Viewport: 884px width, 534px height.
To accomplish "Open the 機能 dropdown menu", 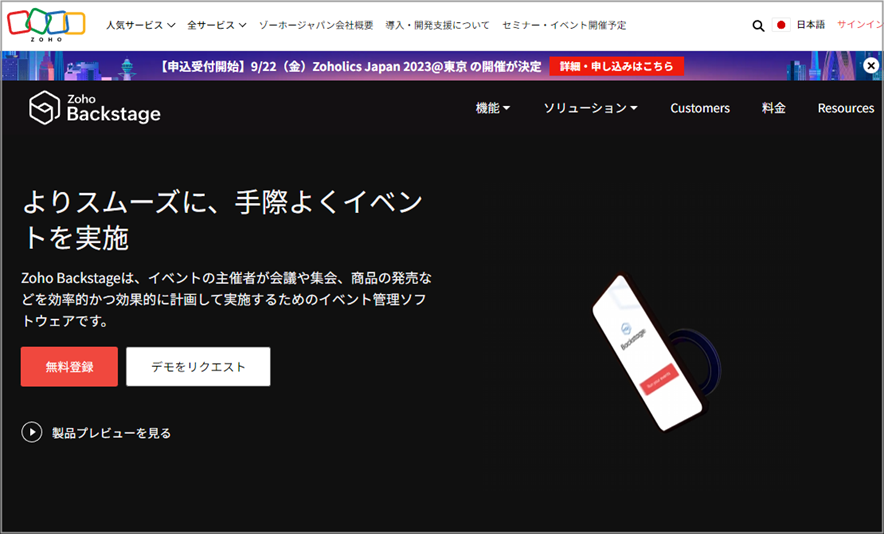I will click(493, 108).
